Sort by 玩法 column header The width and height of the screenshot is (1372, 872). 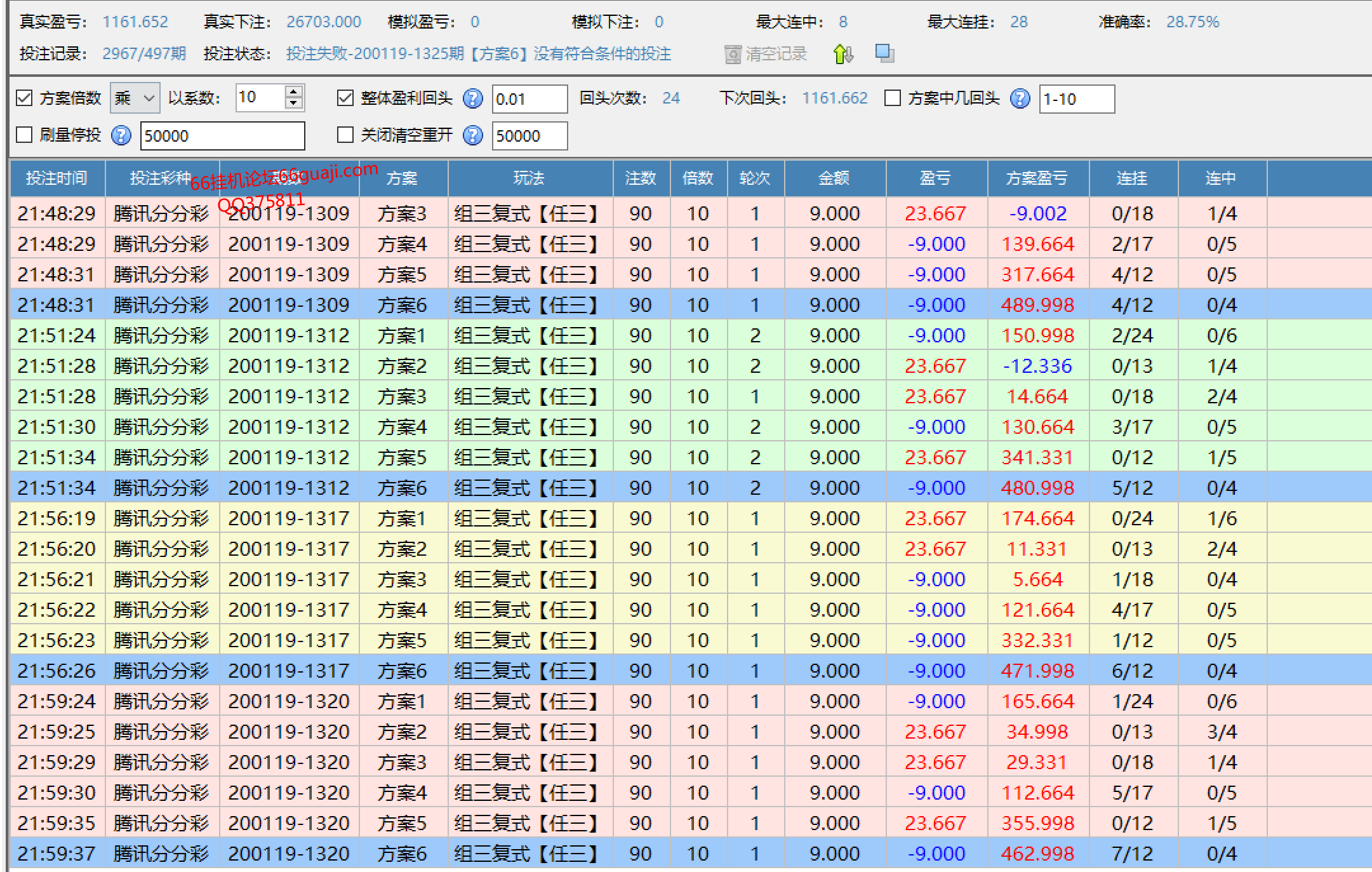(529, 178)
